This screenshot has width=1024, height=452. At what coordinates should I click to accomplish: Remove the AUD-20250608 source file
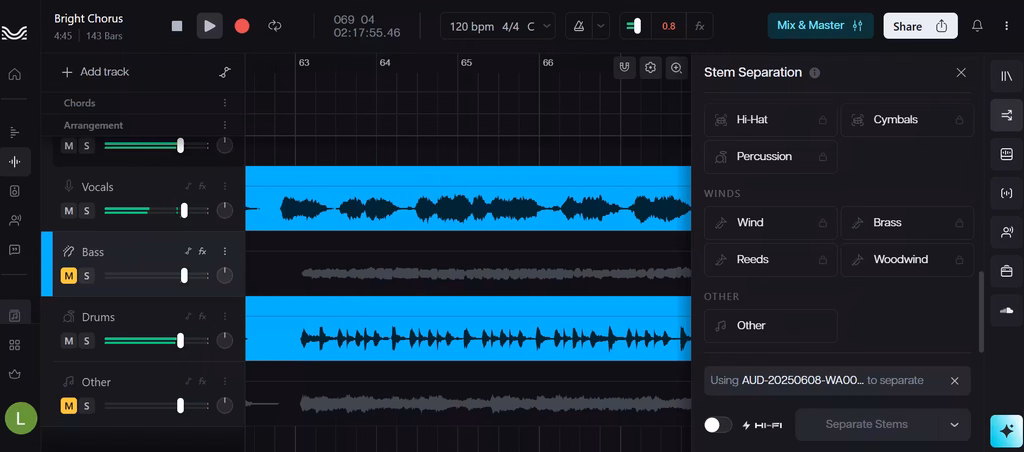(x=955, y=381)
